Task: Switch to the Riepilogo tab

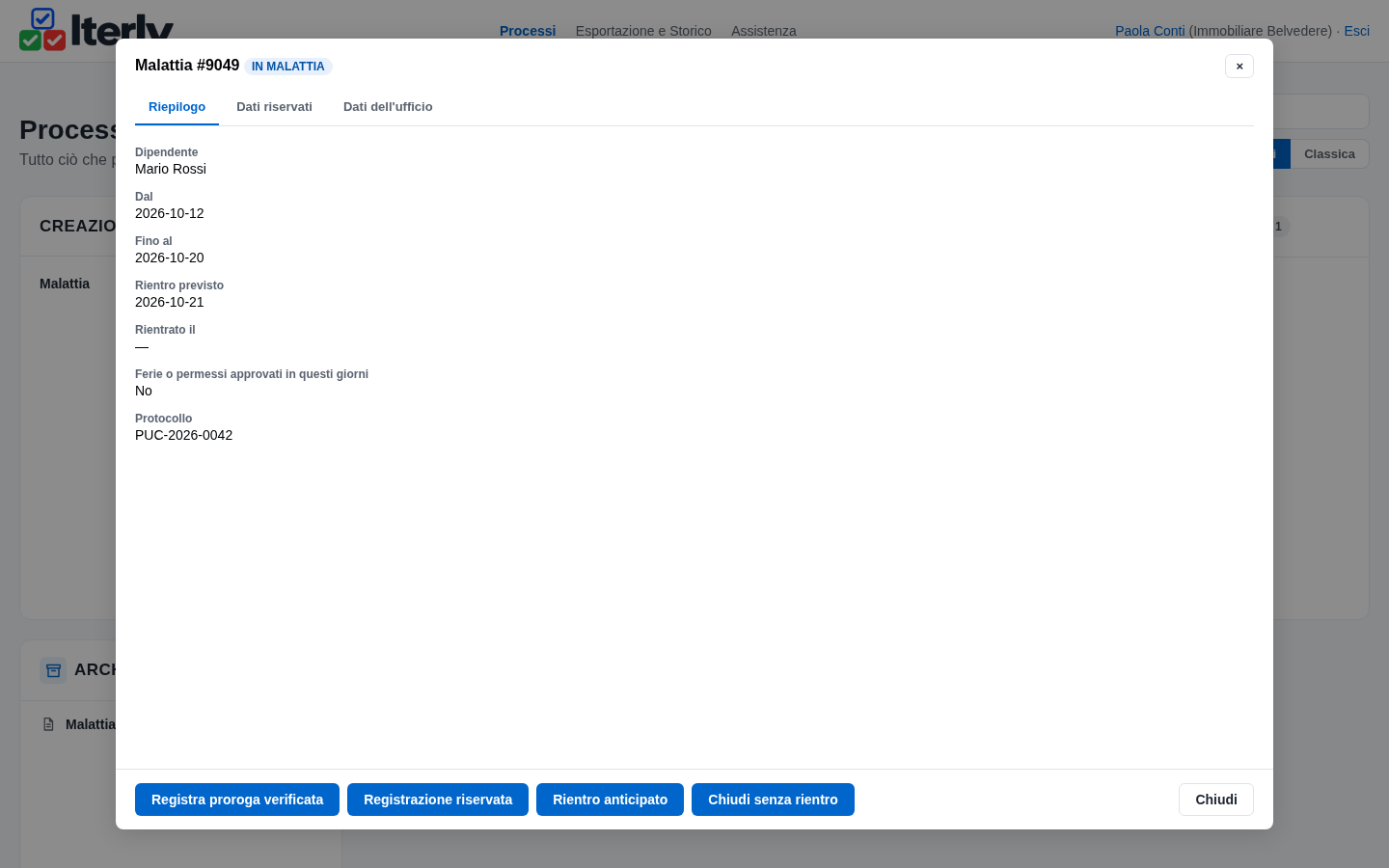Action: 177,107
